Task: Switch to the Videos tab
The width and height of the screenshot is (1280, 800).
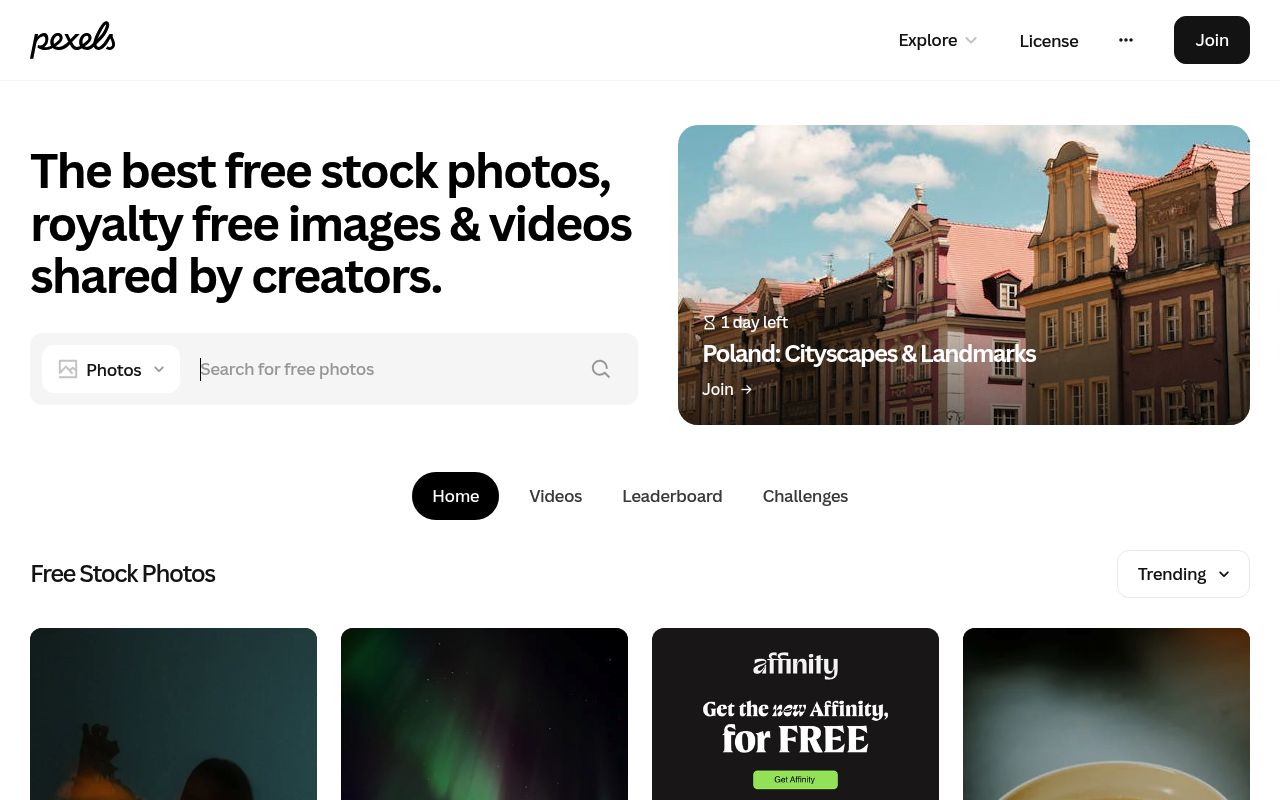Action: [555, 496]
